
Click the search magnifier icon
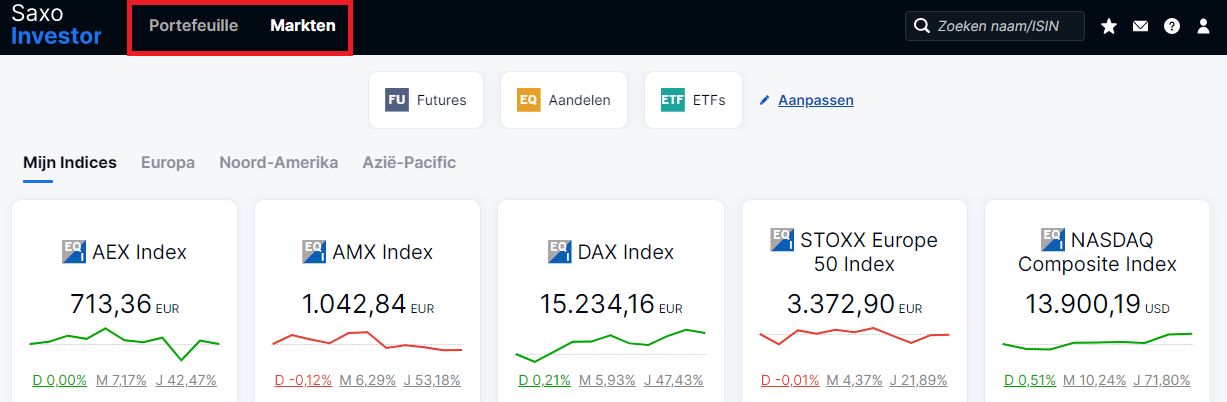click(x=921, y=26)
